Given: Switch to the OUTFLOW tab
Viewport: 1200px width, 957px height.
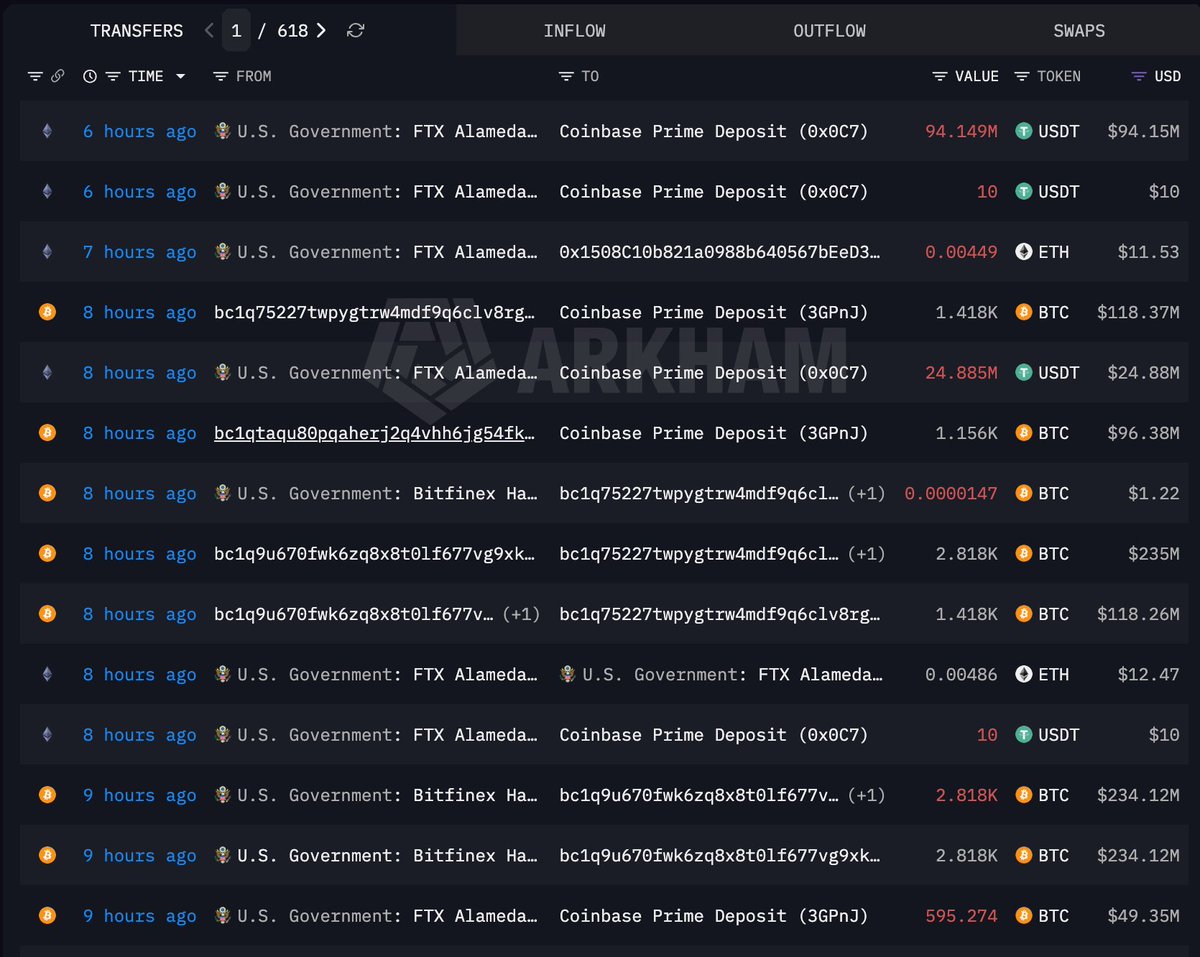Looking at the screenshot, I should point(830,31).
